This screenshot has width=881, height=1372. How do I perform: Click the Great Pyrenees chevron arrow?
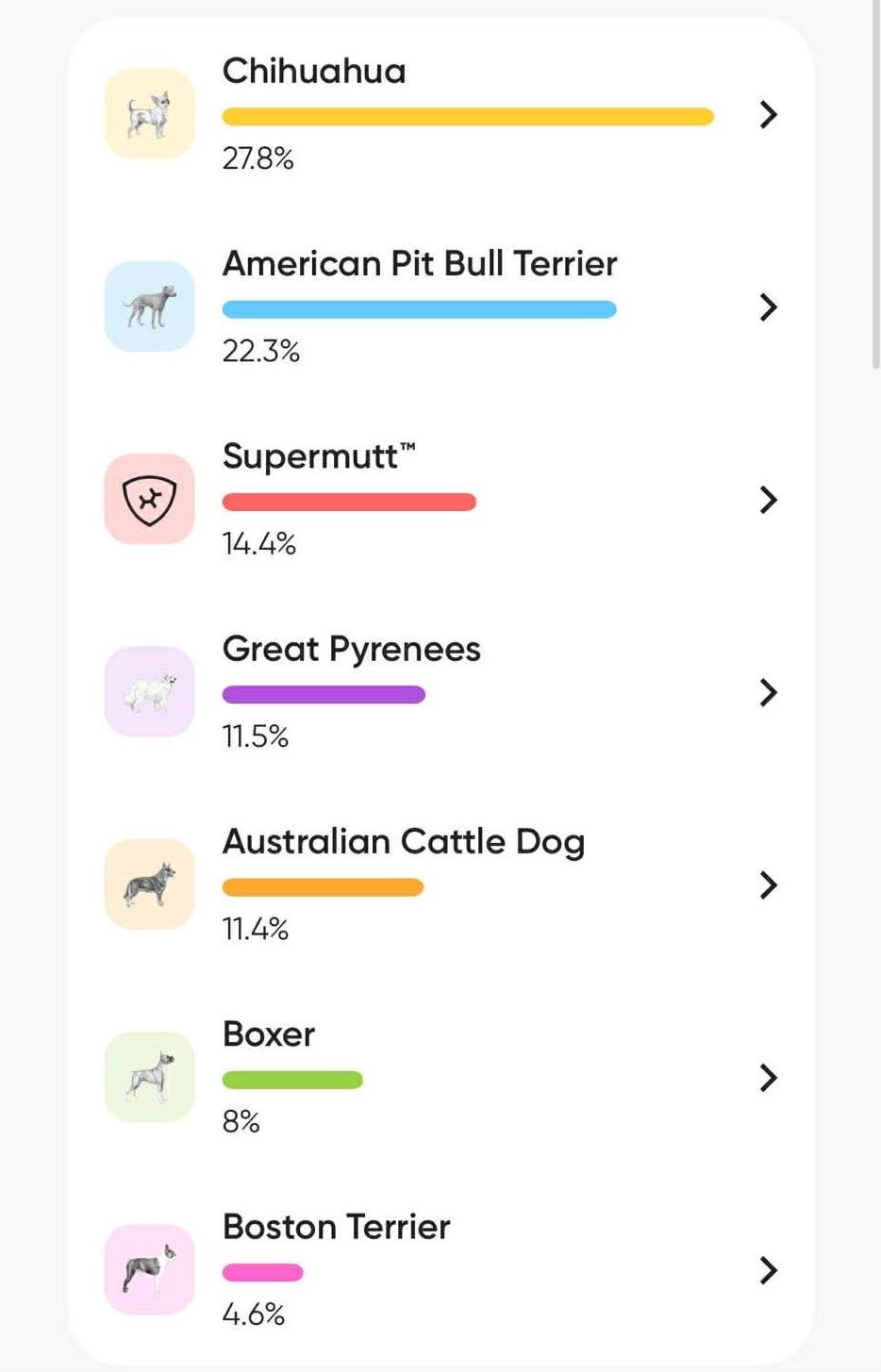point(769,693)
